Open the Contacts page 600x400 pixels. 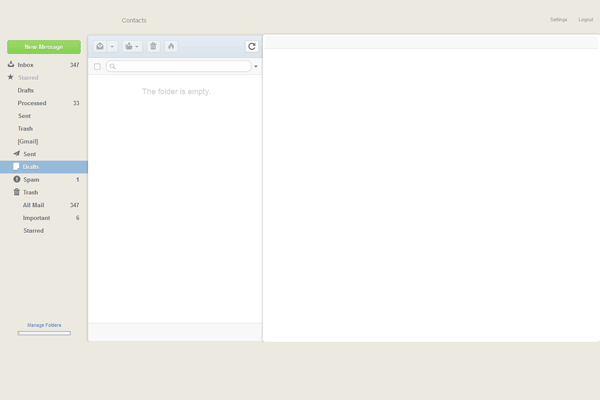[134, 20]
